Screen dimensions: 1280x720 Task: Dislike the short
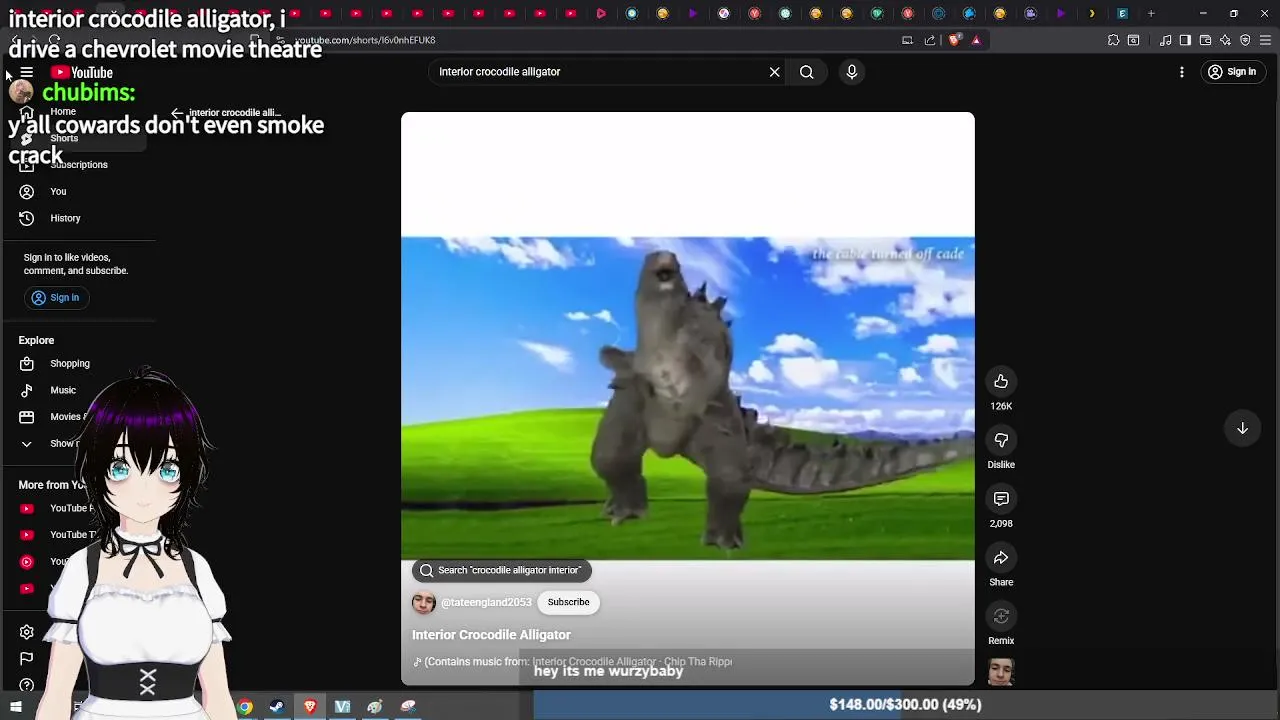[1001, 440]
